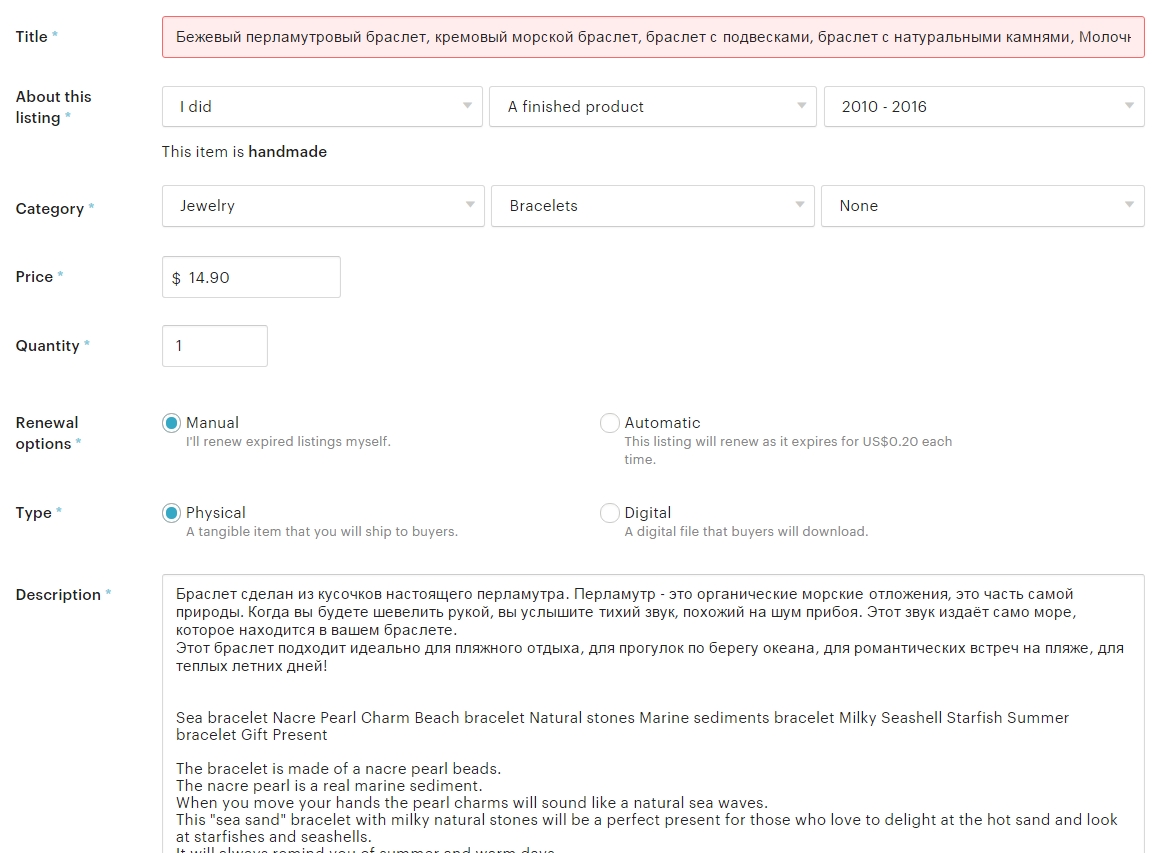Select the Automatic renewal radio button
This screenshot has height=853, width=1165.
(610, 423)
